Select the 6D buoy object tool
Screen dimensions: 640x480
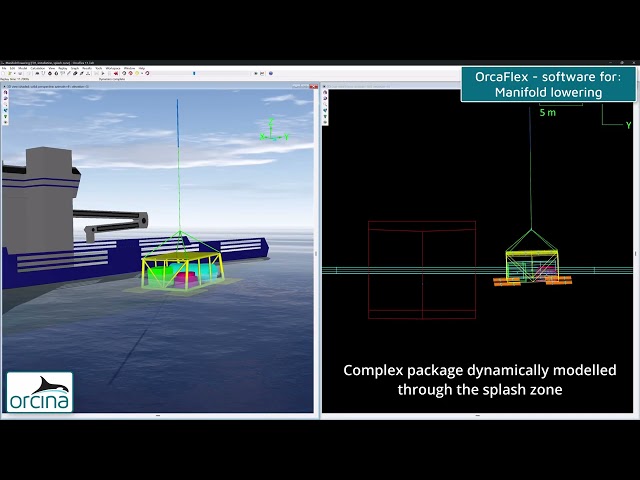tap(50, 73)
